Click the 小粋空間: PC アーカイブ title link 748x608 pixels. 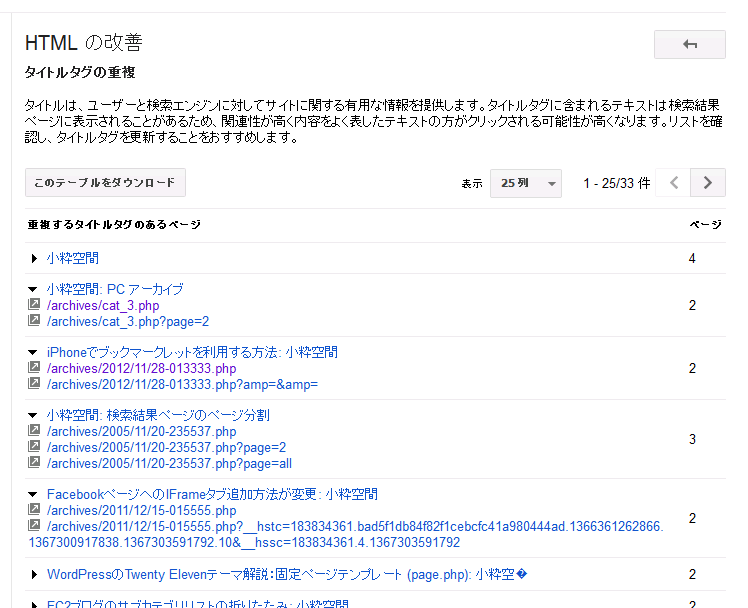pyautogui.click(x=115, y=289)
